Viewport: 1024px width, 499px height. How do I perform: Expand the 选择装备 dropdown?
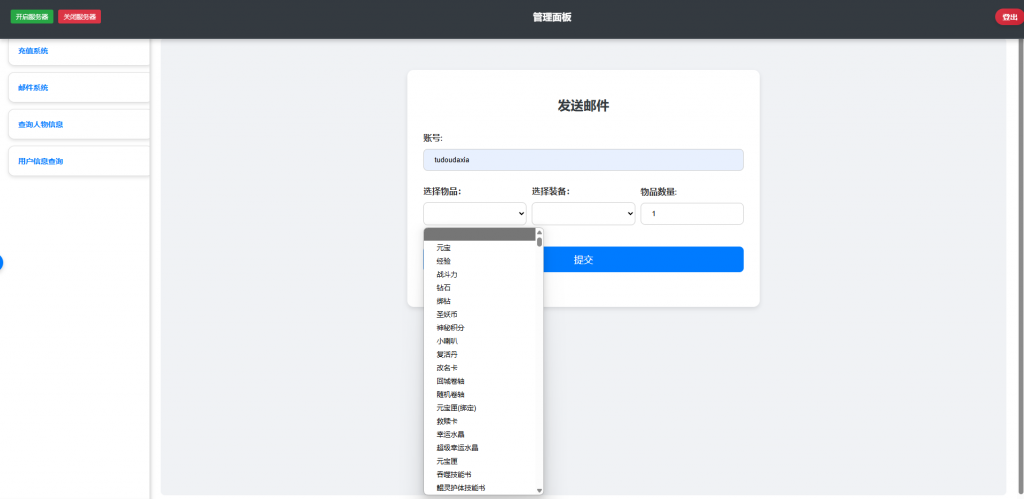coord(583,214)
